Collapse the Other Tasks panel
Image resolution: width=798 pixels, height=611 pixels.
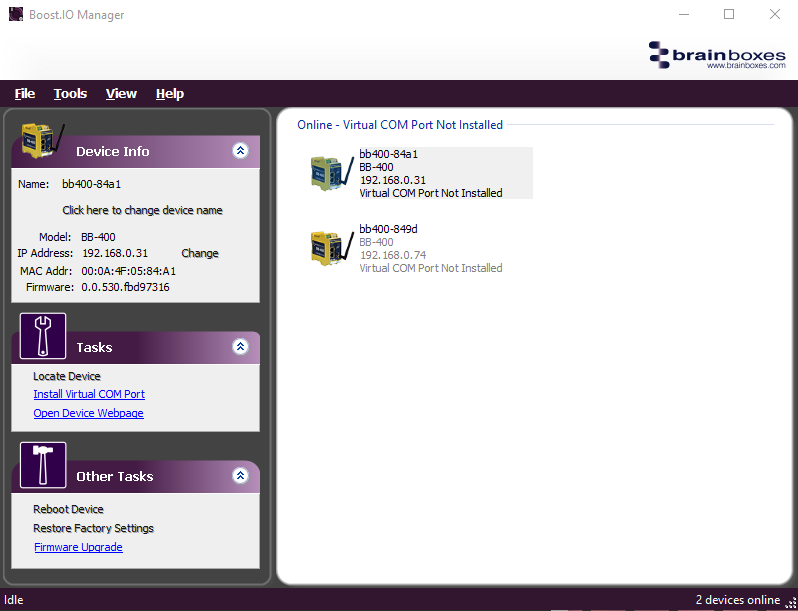coord(240,476)
